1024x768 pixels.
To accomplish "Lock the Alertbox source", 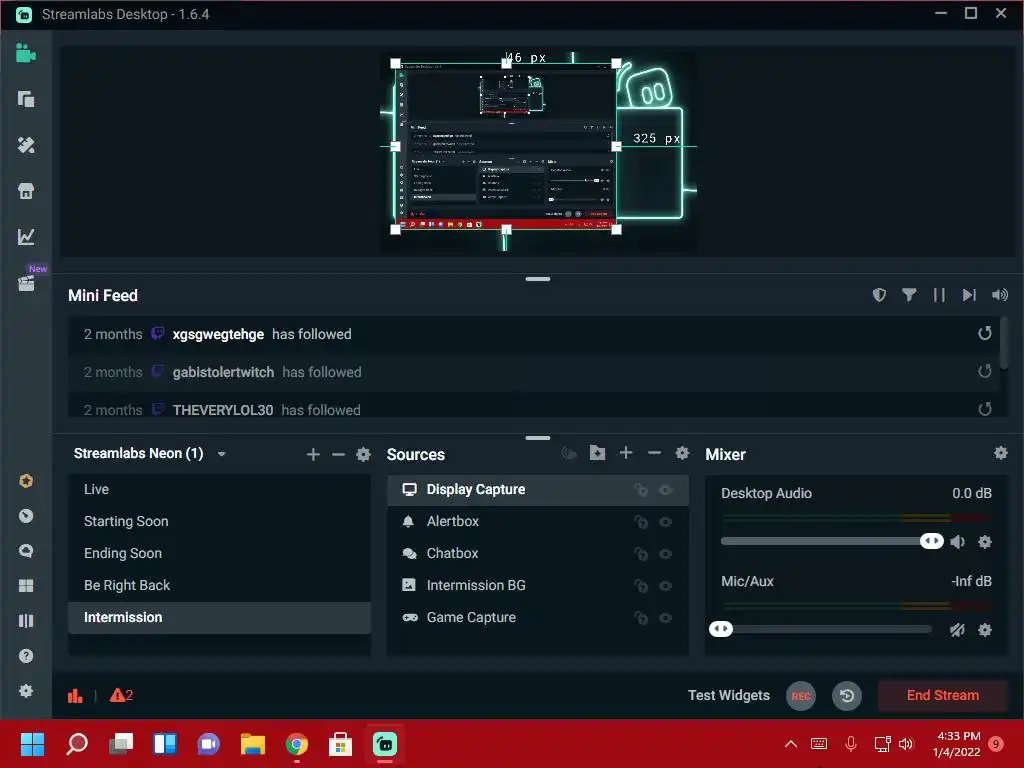I will 641,522.
